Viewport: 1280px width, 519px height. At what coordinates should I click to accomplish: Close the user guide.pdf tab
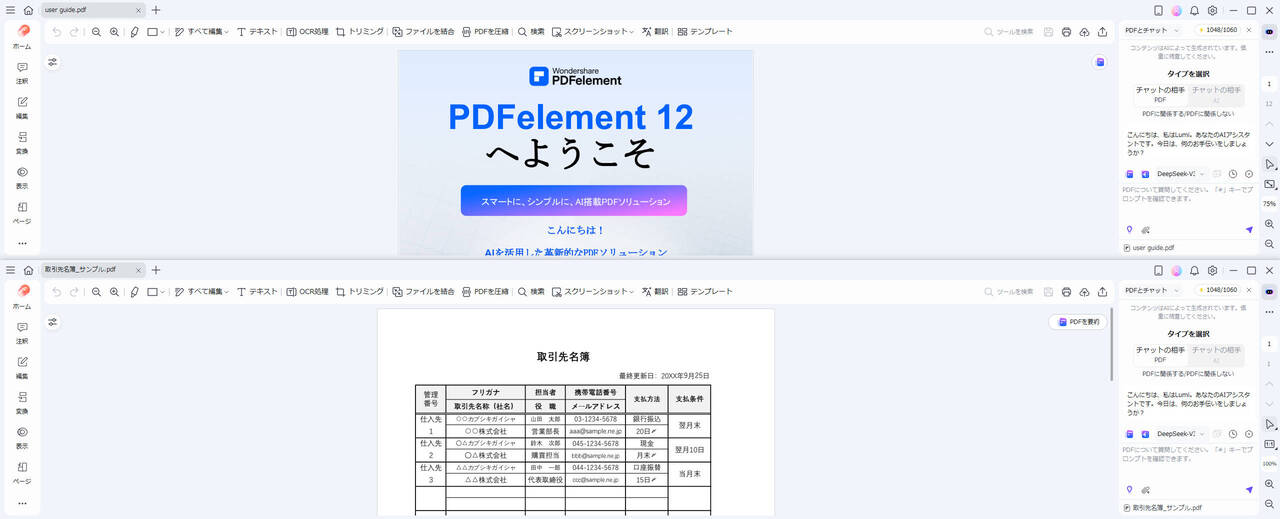(x=138, y=10)
